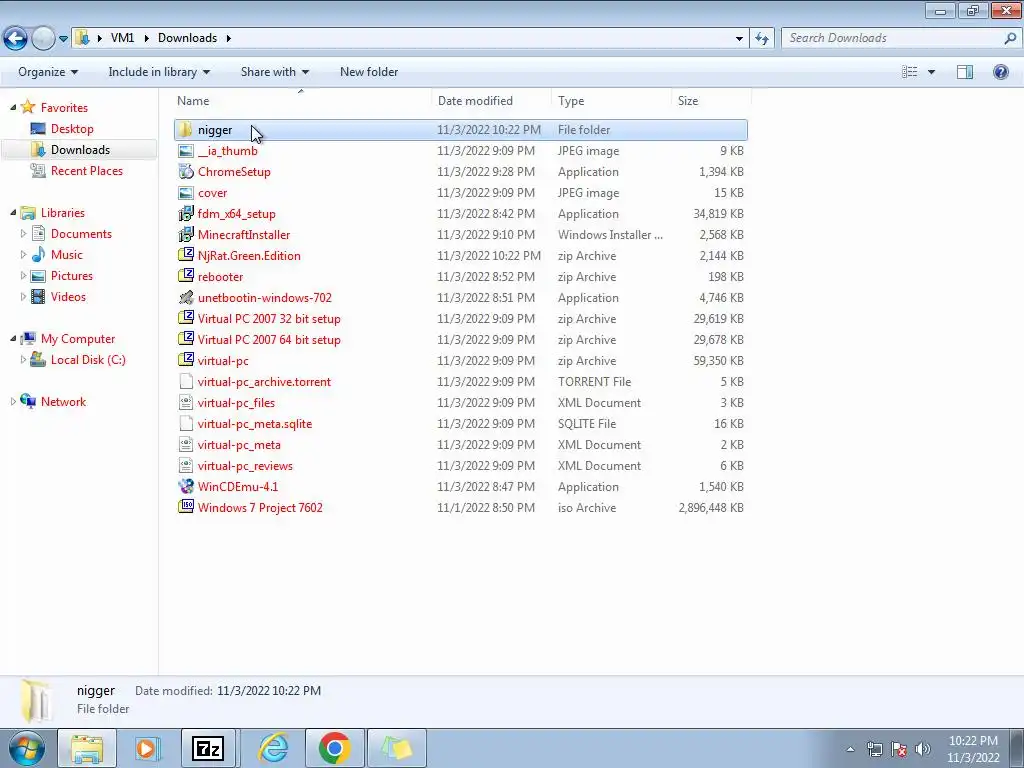
Task: Click the VM1 breadcrumb in address bar
Action: [122, 38]
